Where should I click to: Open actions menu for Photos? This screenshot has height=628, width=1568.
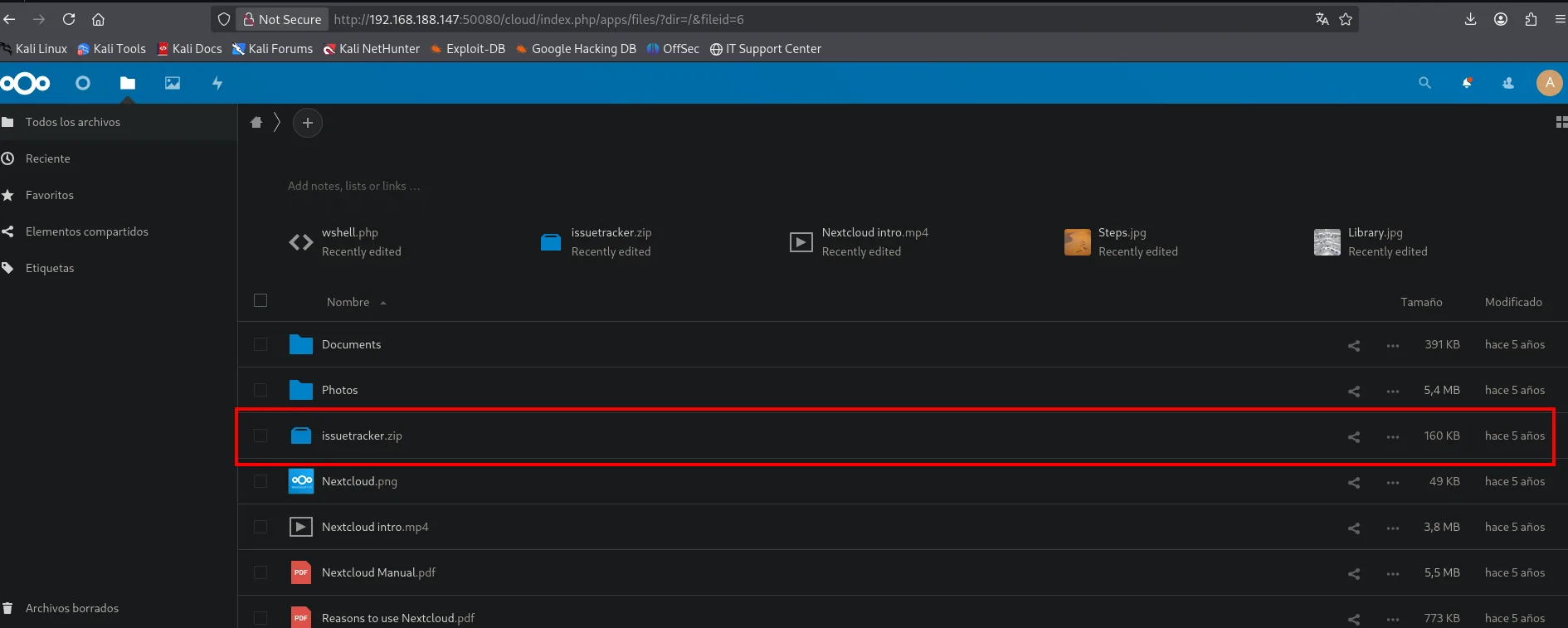coord(1393,391)
